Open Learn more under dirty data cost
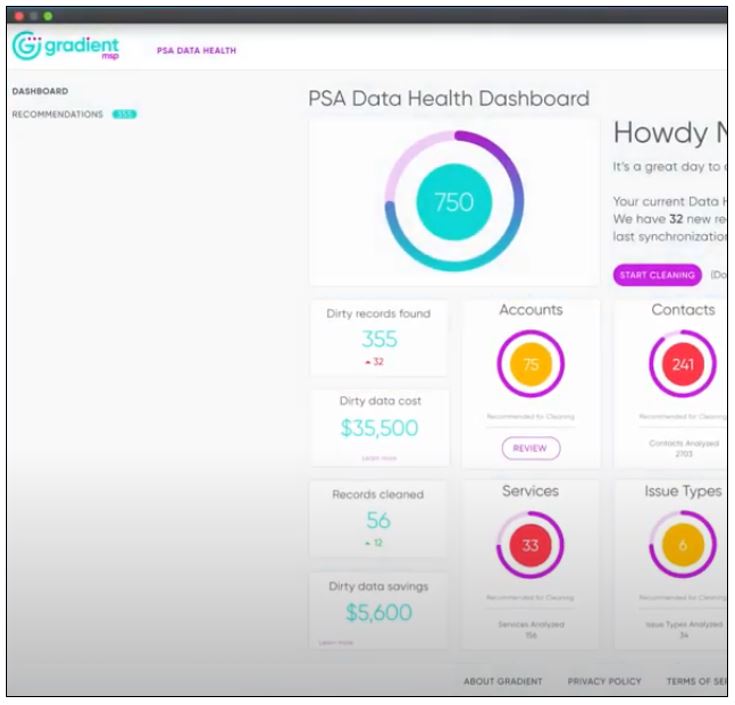The height and width of the screenshot is (705, 735). point(379,458)
